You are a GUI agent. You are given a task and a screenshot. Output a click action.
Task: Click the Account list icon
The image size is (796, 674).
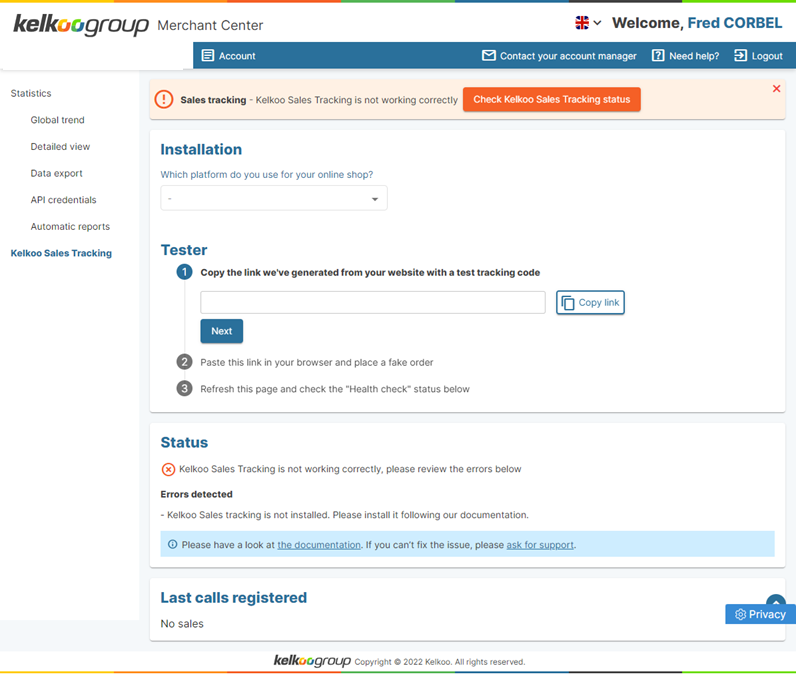(x=208, y=55)
